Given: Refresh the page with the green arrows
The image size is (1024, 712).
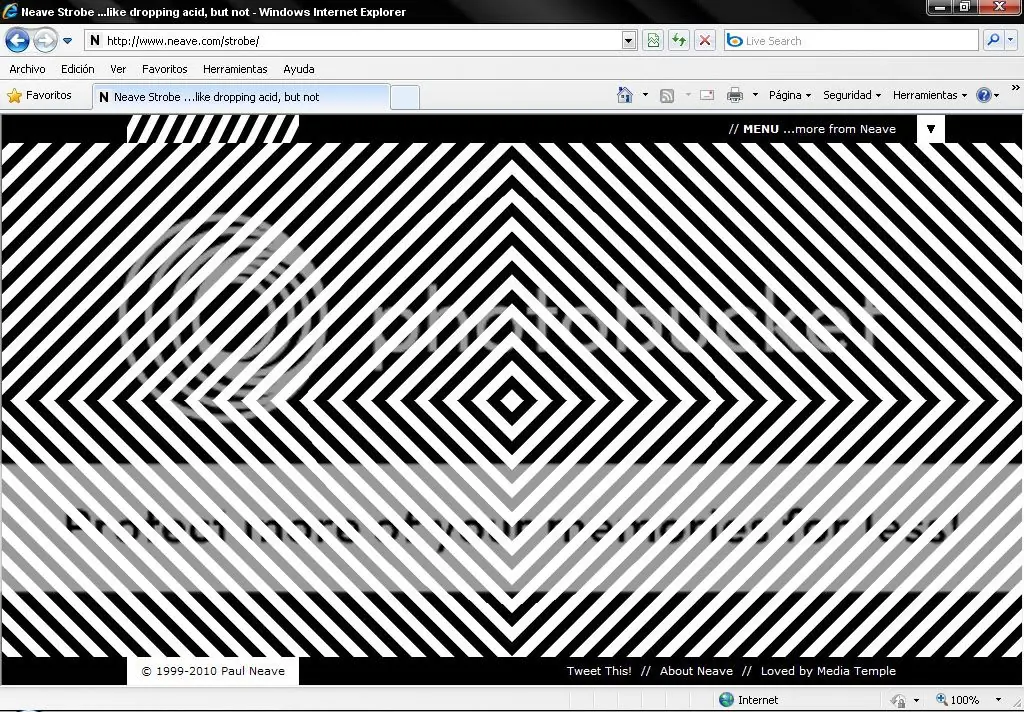Looking at the screenshot, I should (679, 40).
